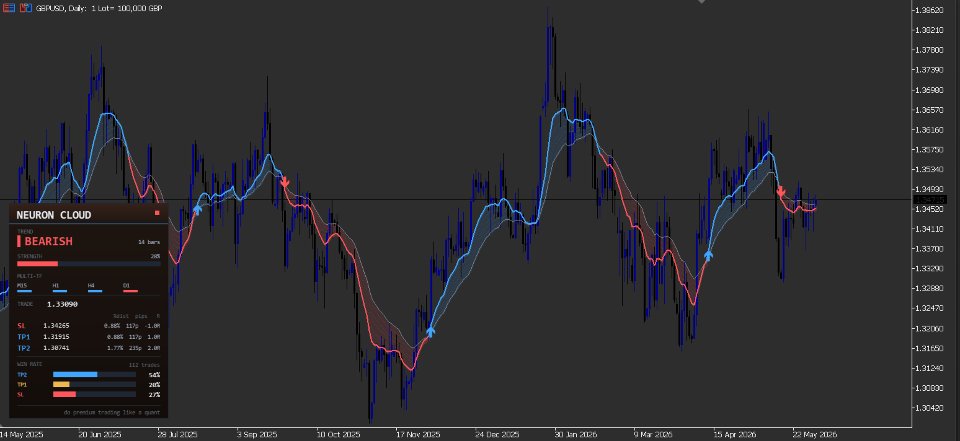
Task: Select blue buy arrow near 28 Jul 2025
Action: pyautogui.click(x=197, y=209)
